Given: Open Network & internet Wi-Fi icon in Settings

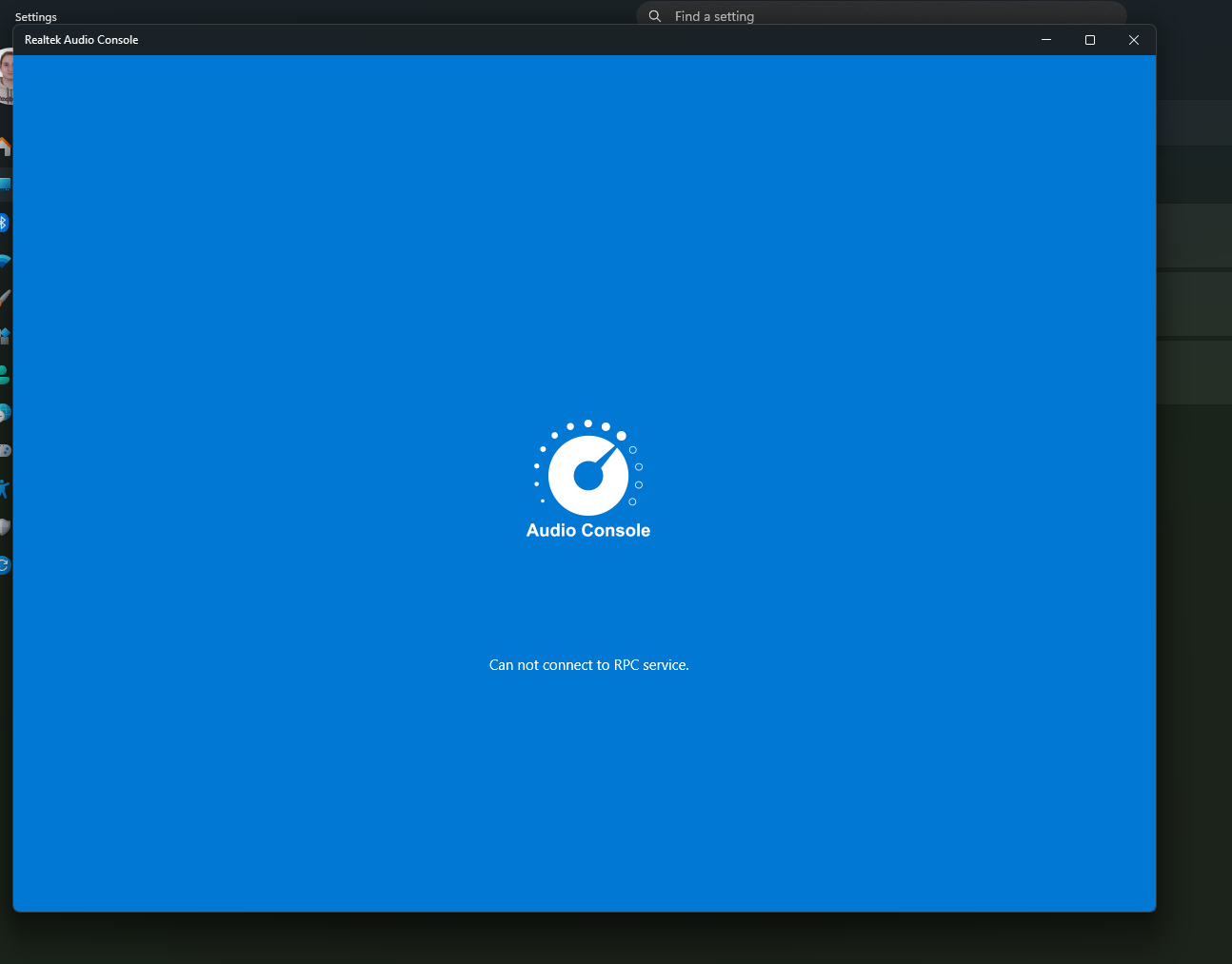Looking at the screenshot, I should coord(6,261).
